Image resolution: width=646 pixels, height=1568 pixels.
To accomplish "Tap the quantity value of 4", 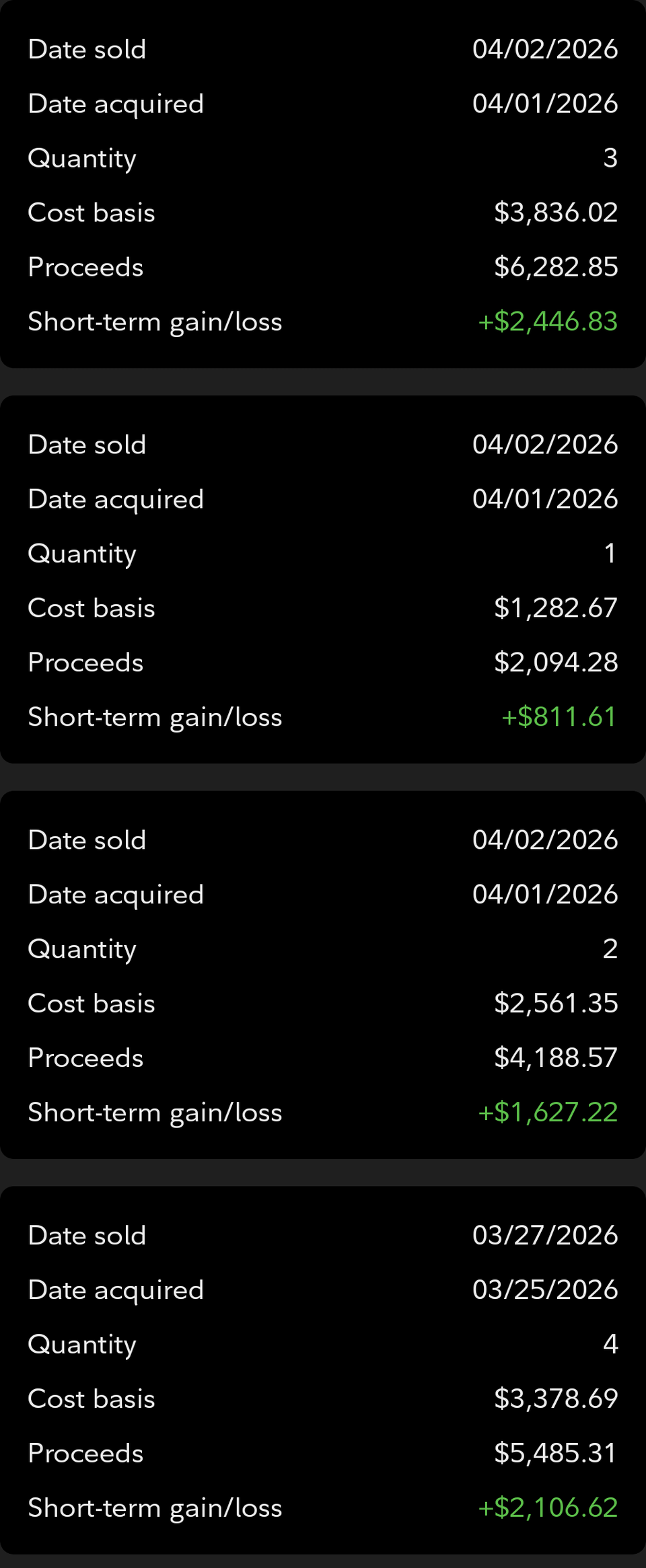I will (610, 1345).
